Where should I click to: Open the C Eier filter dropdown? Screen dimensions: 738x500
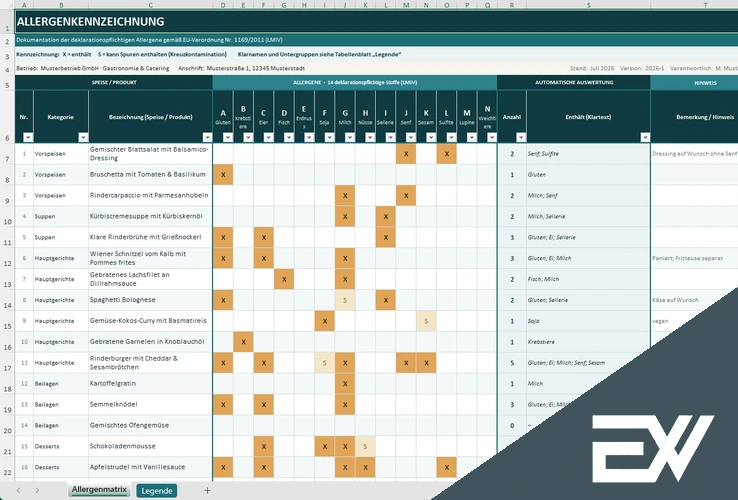(x=268, y=137)
